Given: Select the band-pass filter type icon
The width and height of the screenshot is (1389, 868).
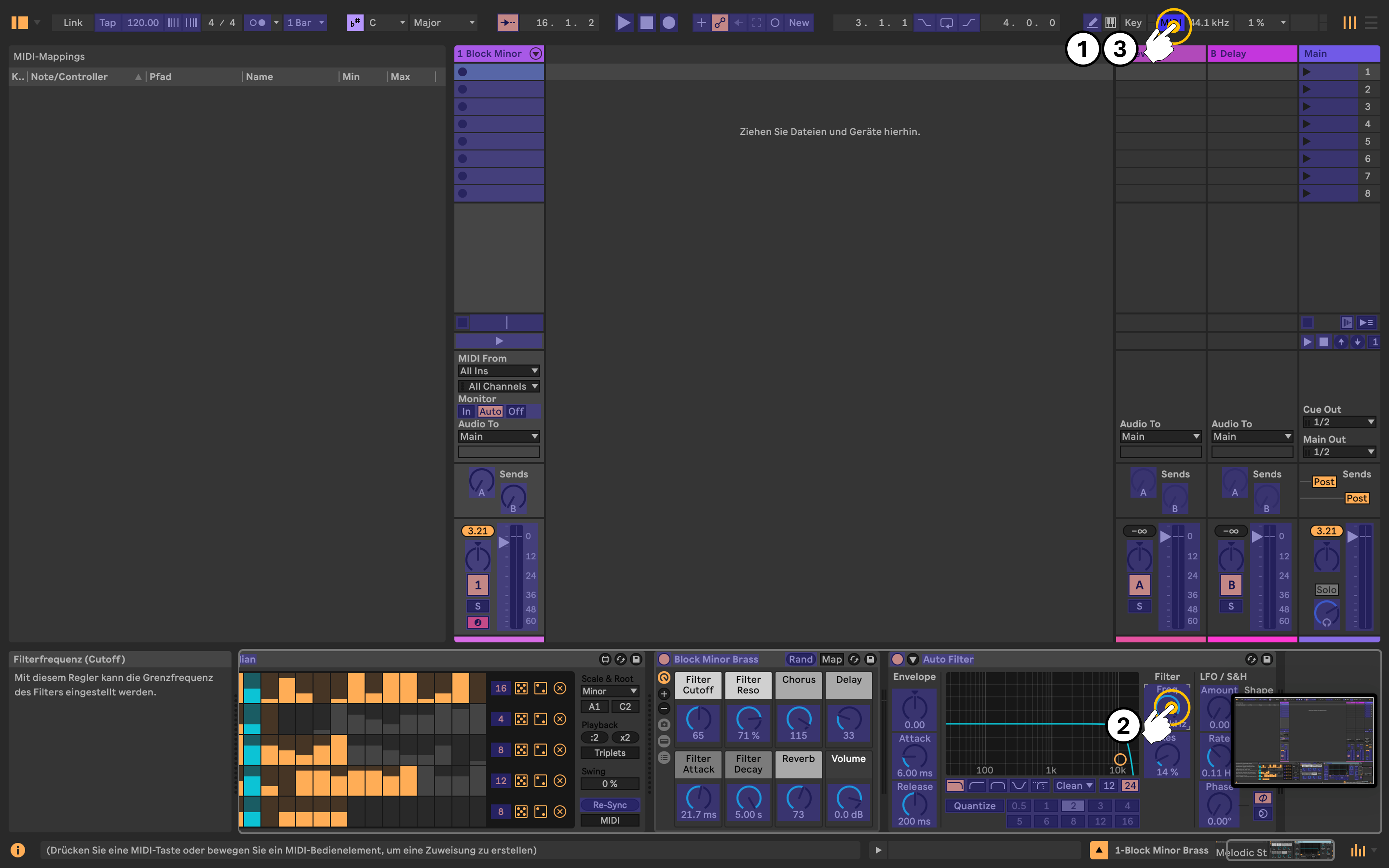Looking at the screenshot, I should 998,785.
